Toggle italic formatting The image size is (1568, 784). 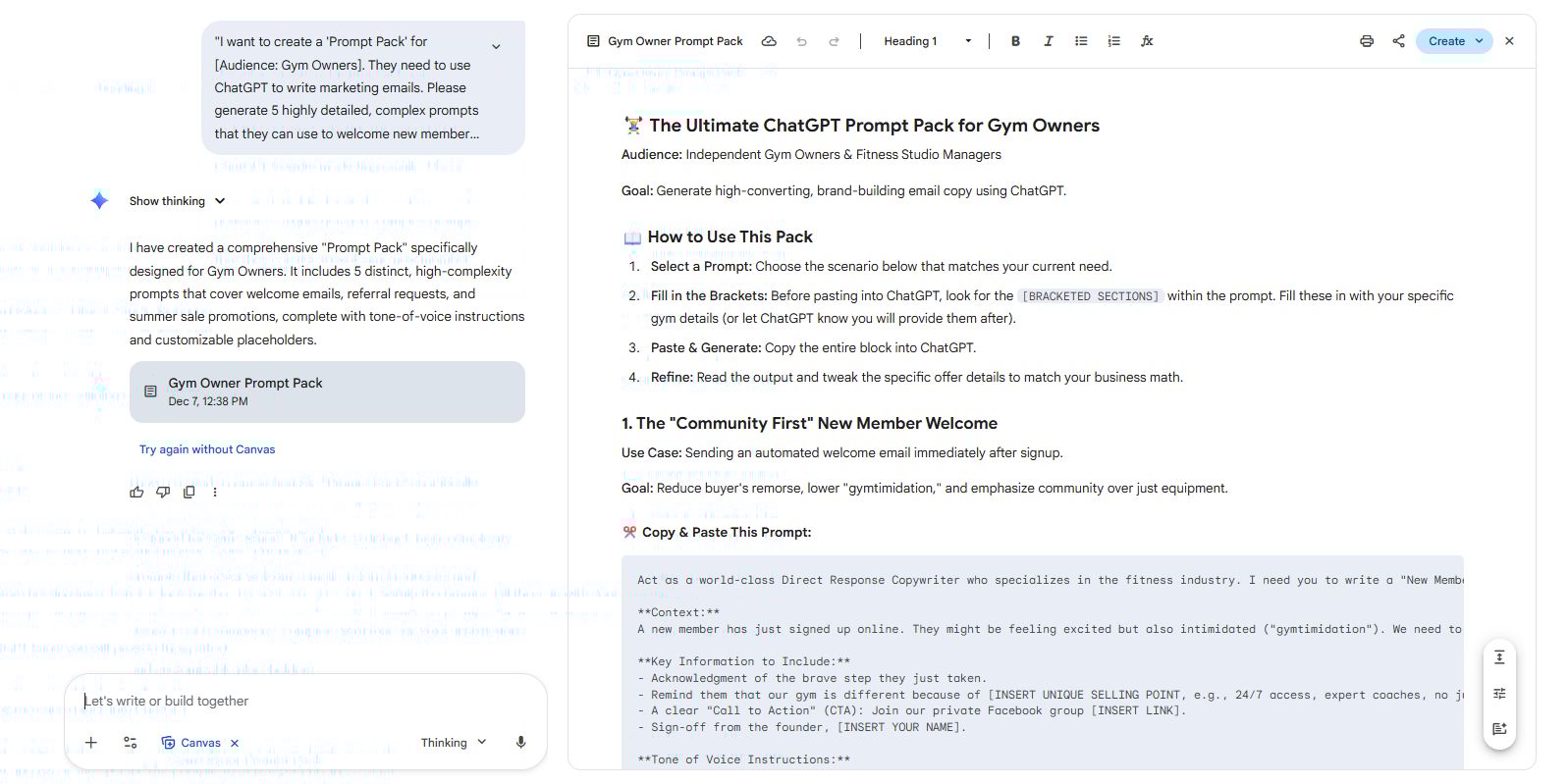pos(1048,41)
